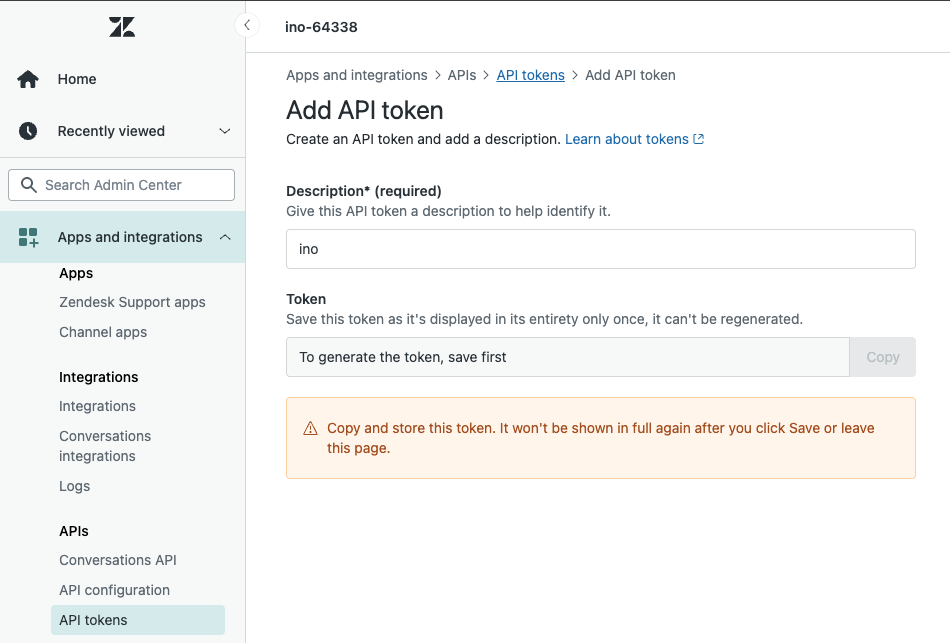Go to Channel apps
Image resolution: width=950 pixels, height=643 pixels.
pyautogui.click(x=103, y=332)
